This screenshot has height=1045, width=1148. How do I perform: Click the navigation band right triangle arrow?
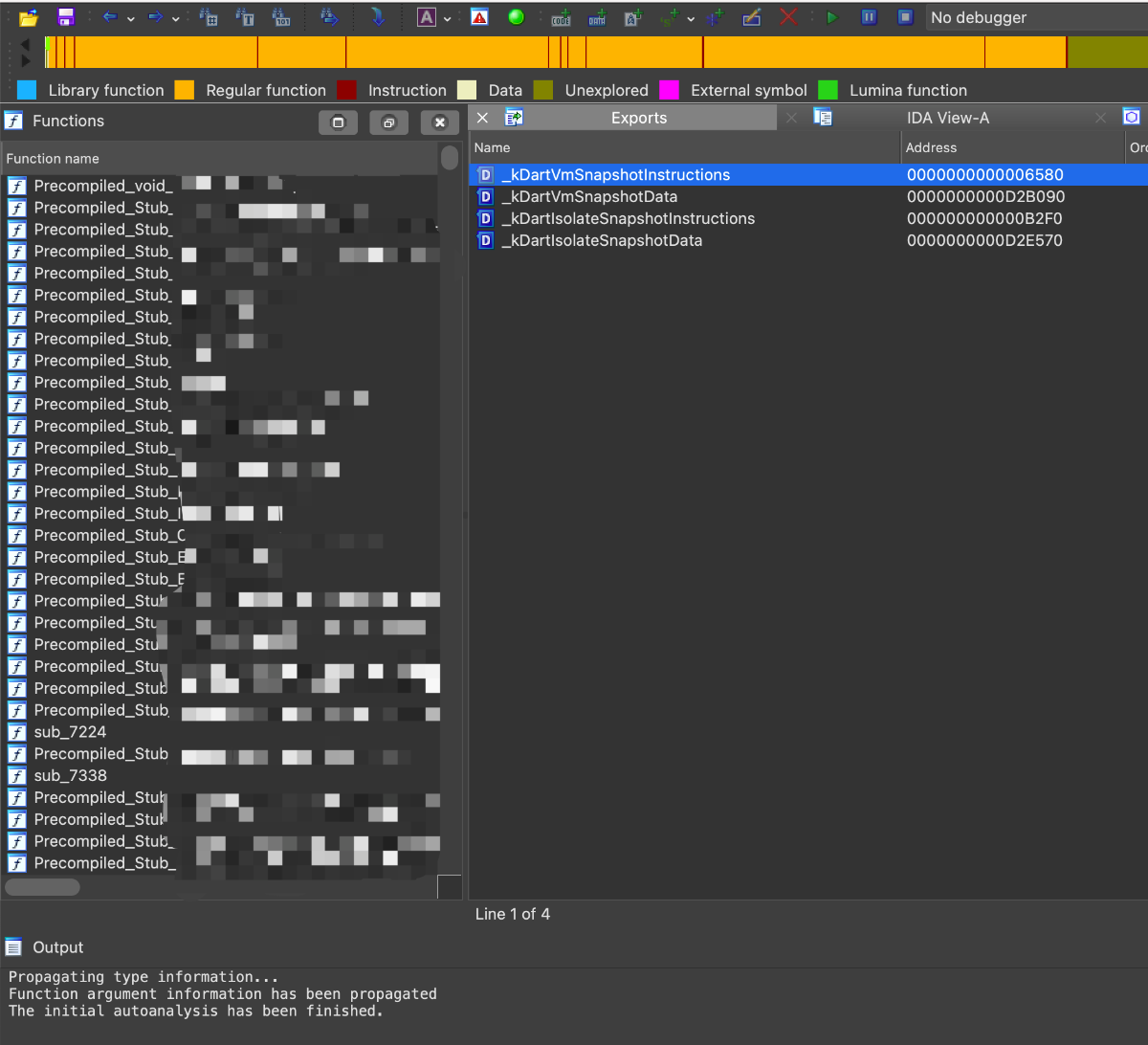coord(25,60)
